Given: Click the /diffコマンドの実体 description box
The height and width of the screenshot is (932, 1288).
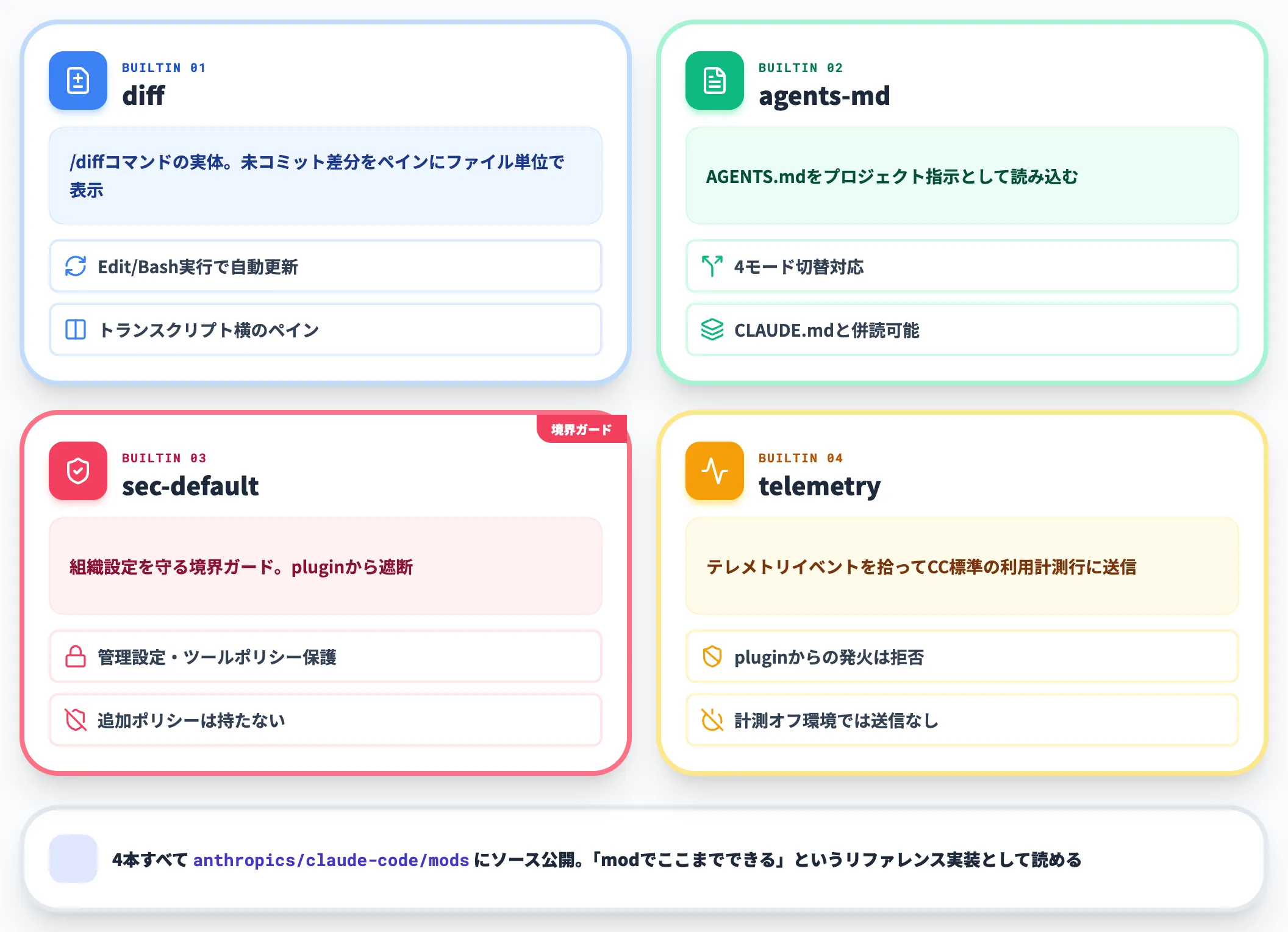Looking at the screenshot, I should pos(326,176).
